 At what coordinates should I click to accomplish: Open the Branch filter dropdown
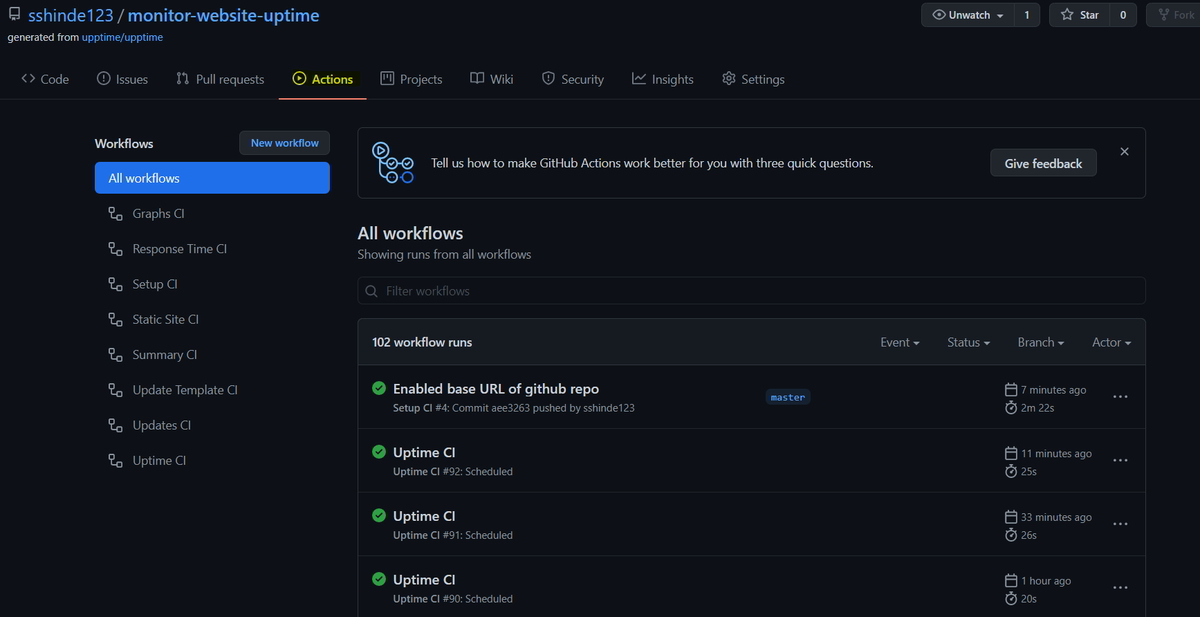(1040, 341)
